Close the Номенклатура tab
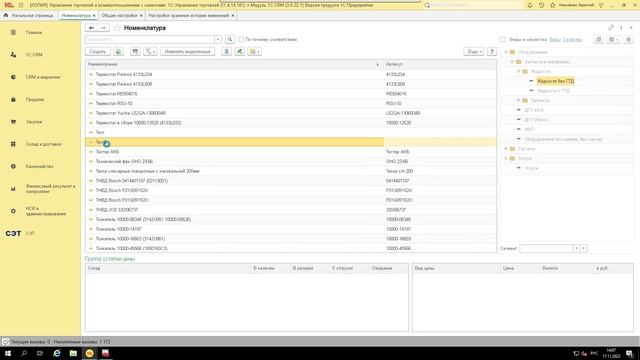The width and height of the screenshot is (640, 360). (x=94, y=16)
